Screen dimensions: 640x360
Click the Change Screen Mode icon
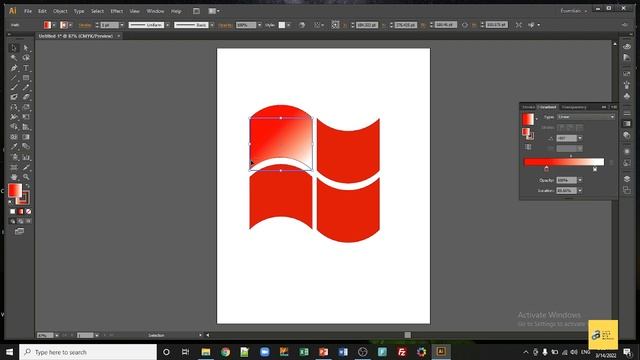pyautogui.click(x=19, y=231)
